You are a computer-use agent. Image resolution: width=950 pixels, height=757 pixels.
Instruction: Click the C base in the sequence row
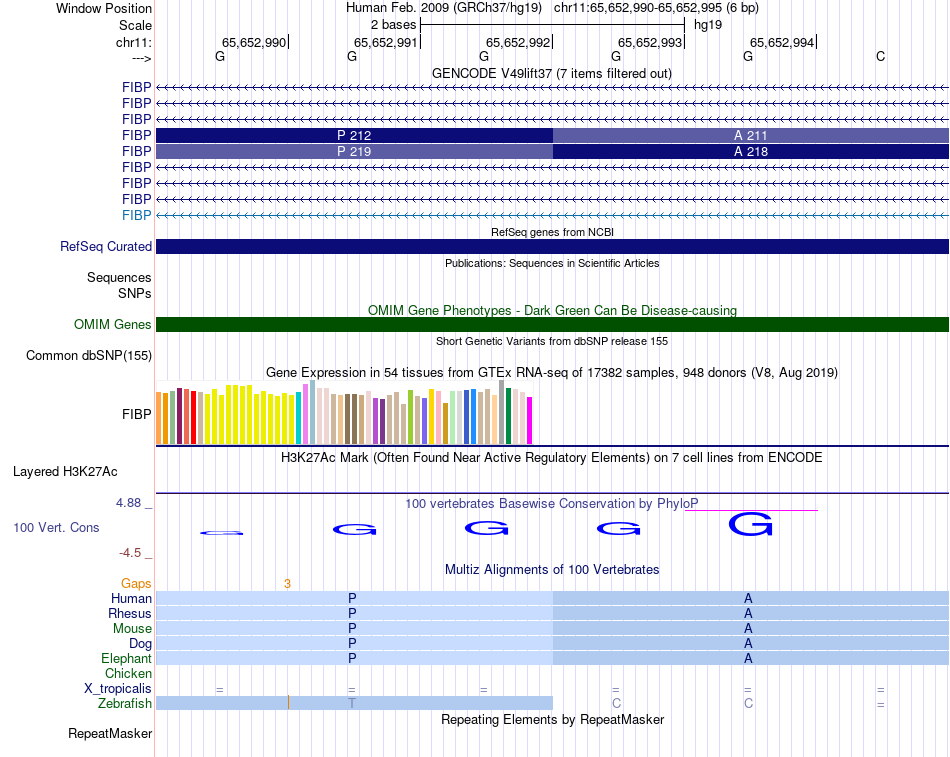pyautogui.click(x=880, y=56)
